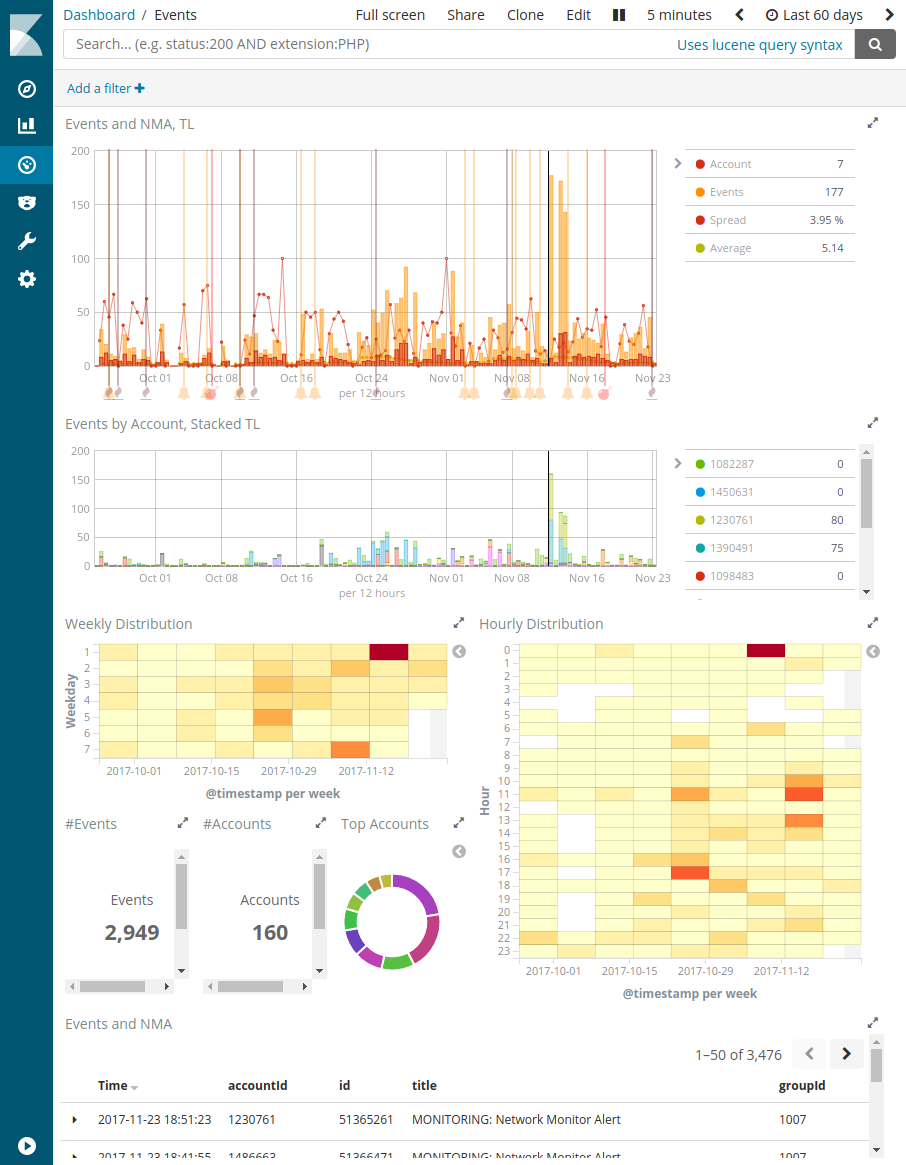This screenshot has height=1165, width=906.
Task: Open Discover via compass sidebar icon
Action: (x=27, y=89)
